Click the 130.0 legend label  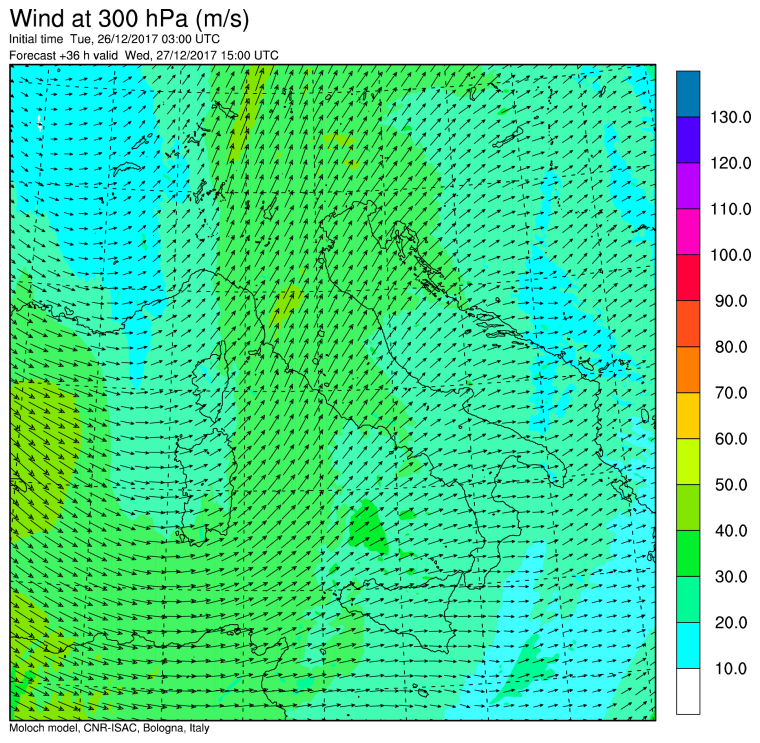click(x=730, y=117)
